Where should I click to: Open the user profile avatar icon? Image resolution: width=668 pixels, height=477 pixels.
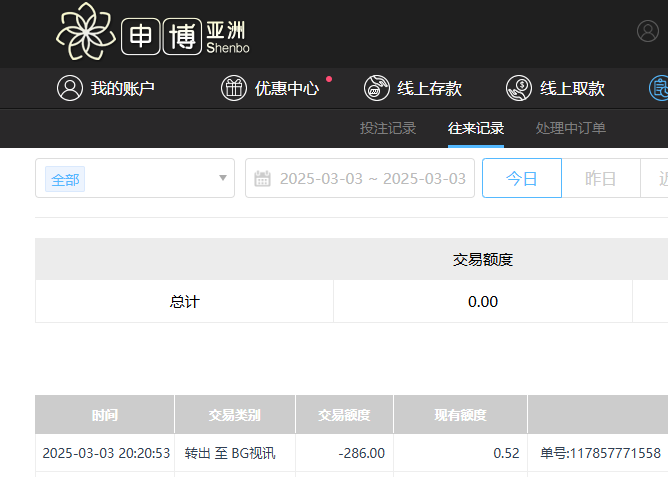click(648, 31)
